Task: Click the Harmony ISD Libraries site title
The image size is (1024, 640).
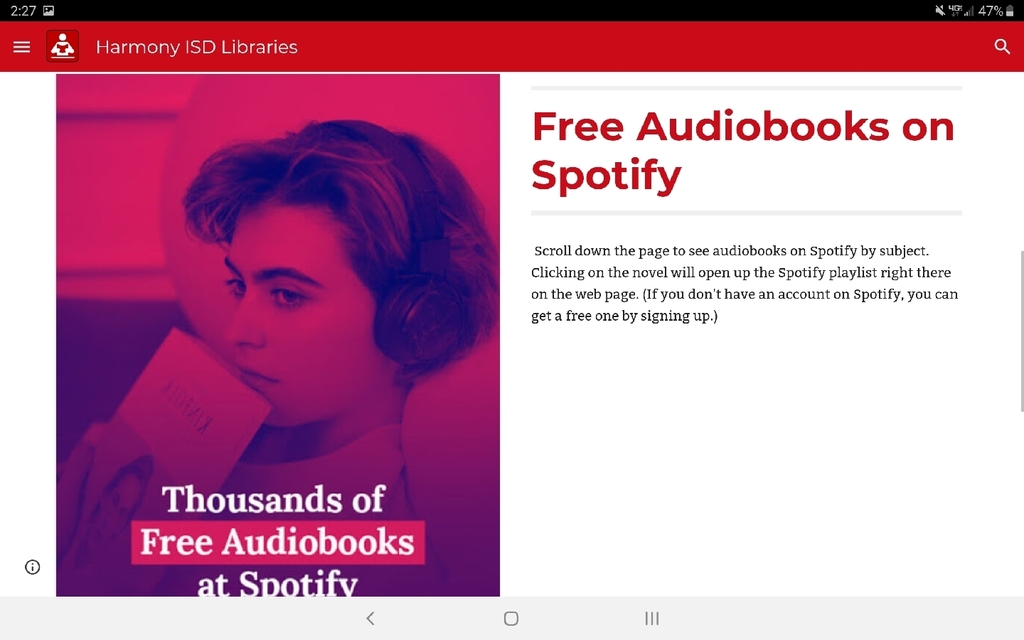Action: coord(197,47)
